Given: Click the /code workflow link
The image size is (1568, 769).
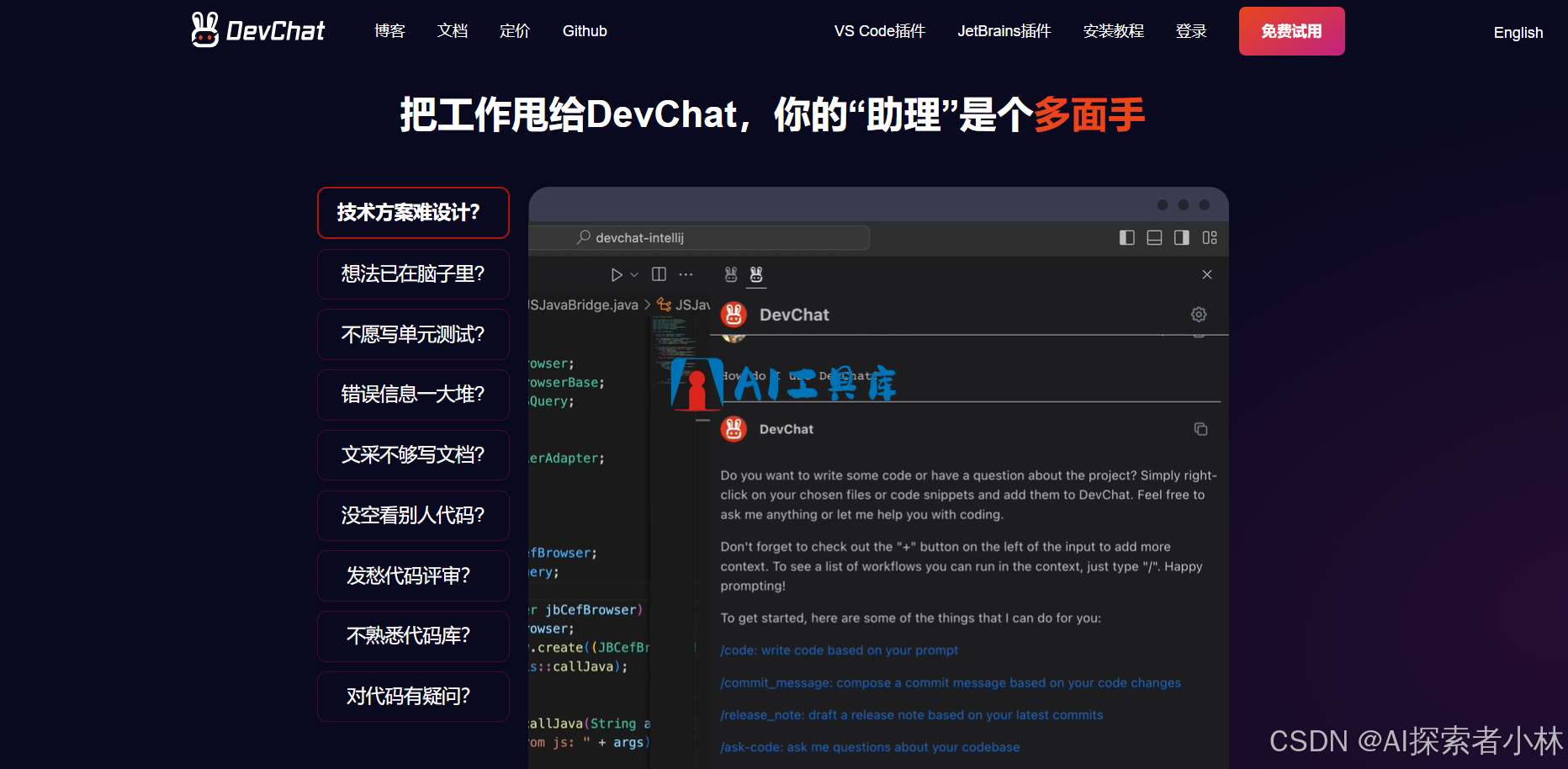Looking at the screenshot, I should [x=839, y=650].
